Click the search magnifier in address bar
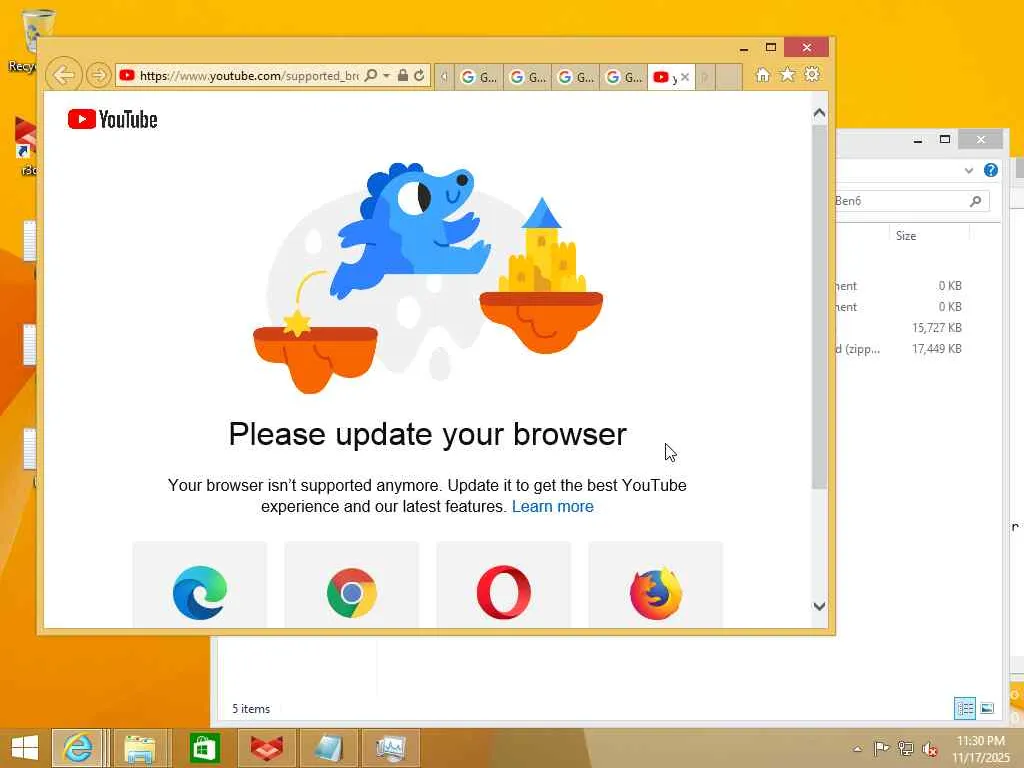1024x768 pixels. click(x=371, y=76)
